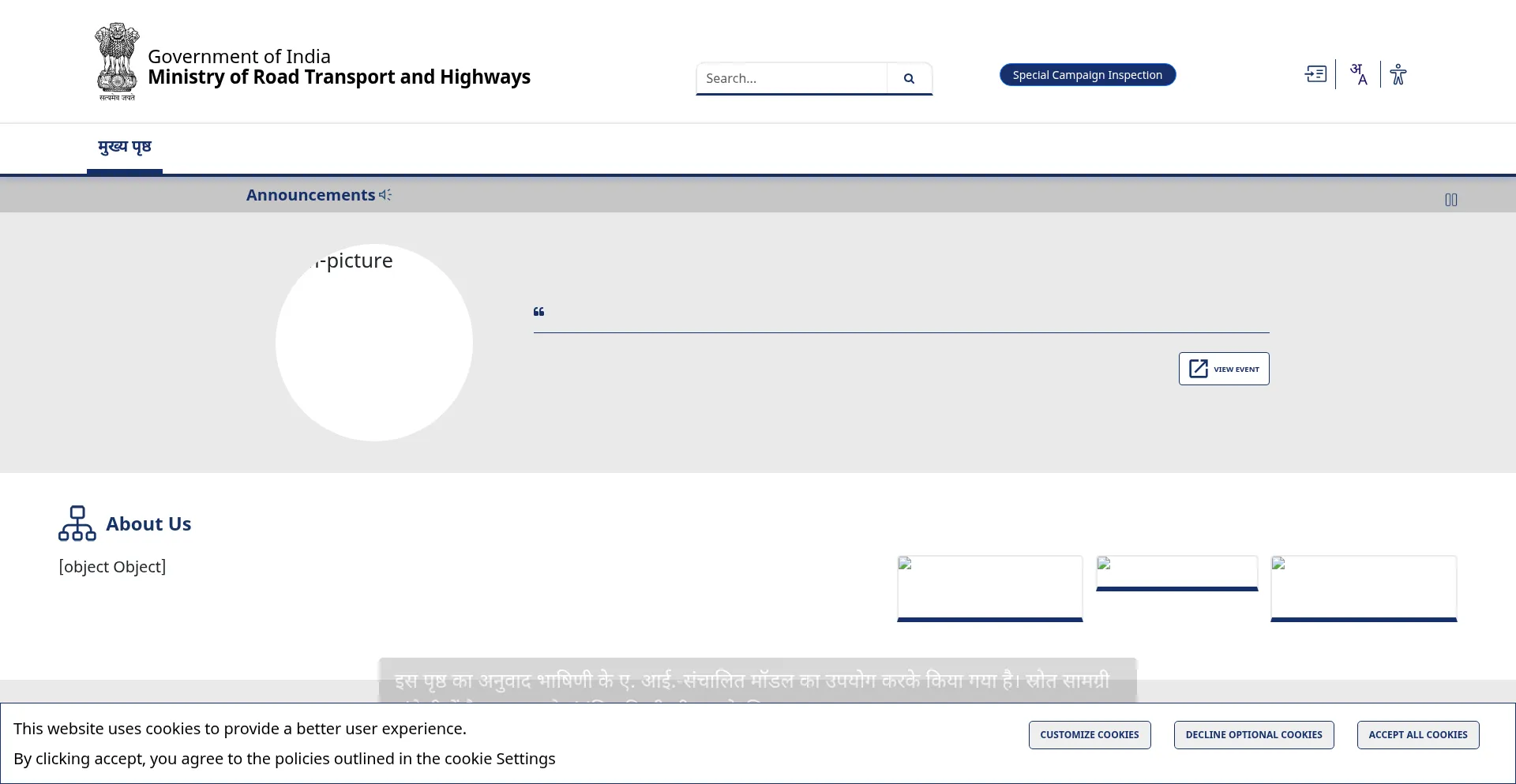Pause the announcements ticker

(x=1451, y=200)
